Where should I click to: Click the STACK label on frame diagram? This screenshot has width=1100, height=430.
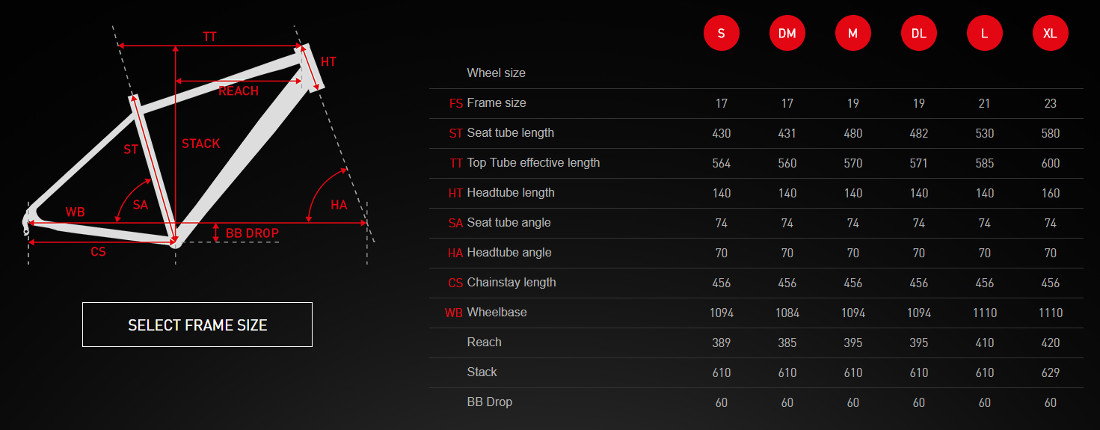coord(201,144)
